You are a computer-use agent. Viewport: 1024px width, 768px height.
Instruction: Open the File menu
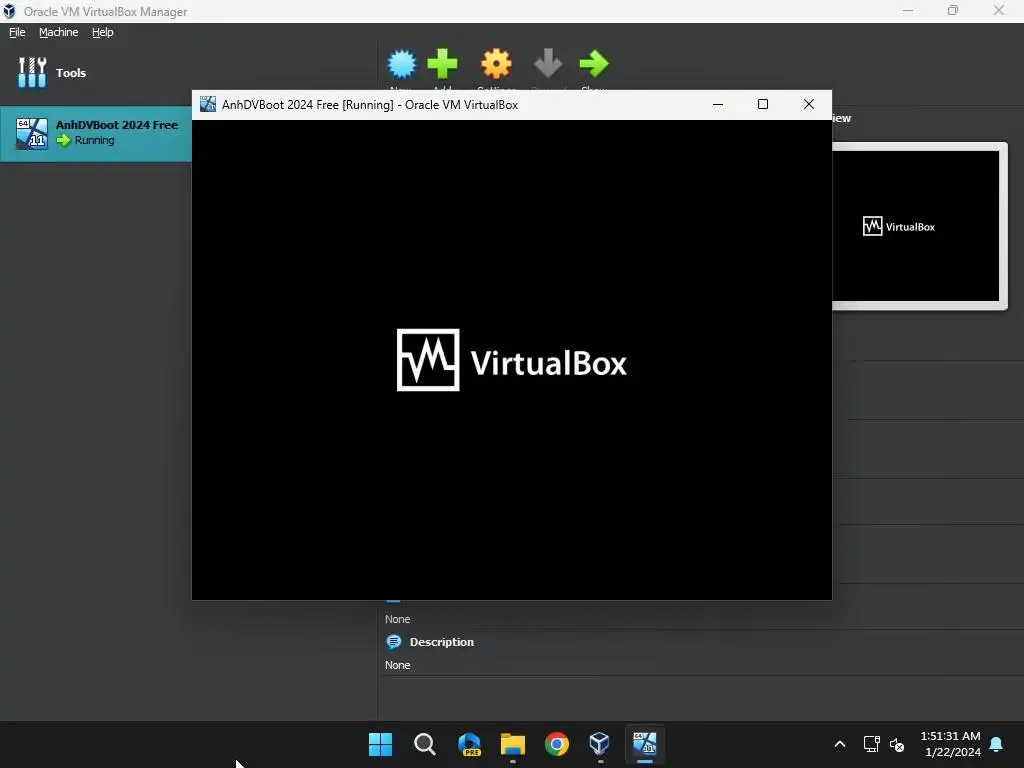[17, 32]
